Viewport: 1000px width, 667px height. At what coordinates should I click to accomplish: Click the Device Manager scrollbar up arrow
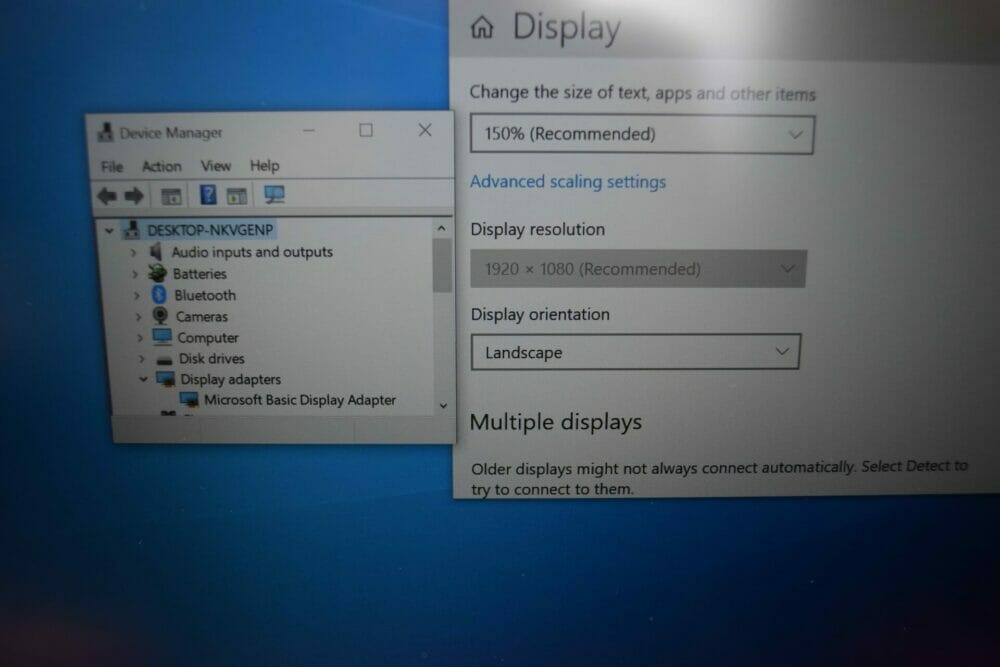click(441, 228)
